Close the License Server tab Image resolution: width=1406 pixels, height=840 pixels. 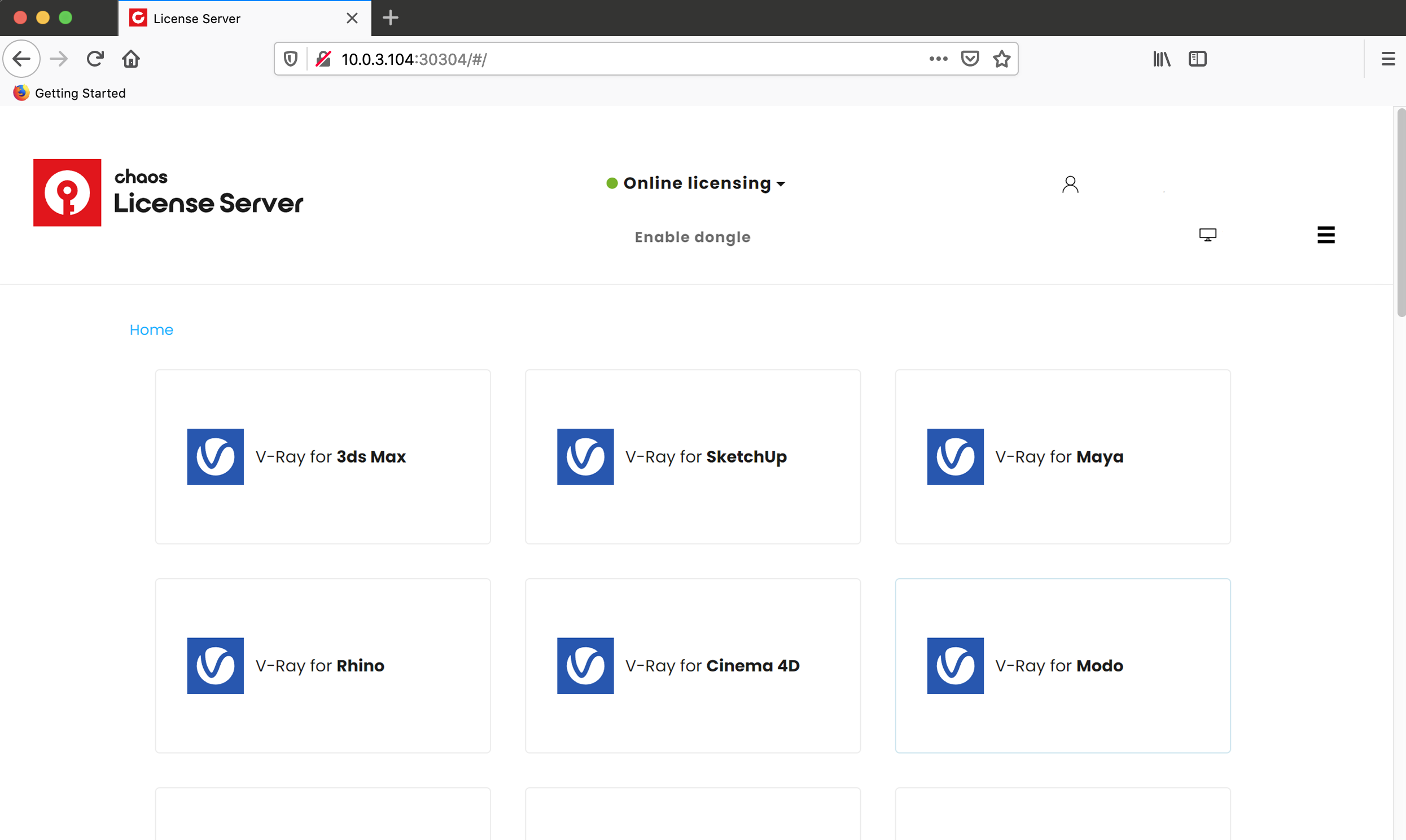352,18
